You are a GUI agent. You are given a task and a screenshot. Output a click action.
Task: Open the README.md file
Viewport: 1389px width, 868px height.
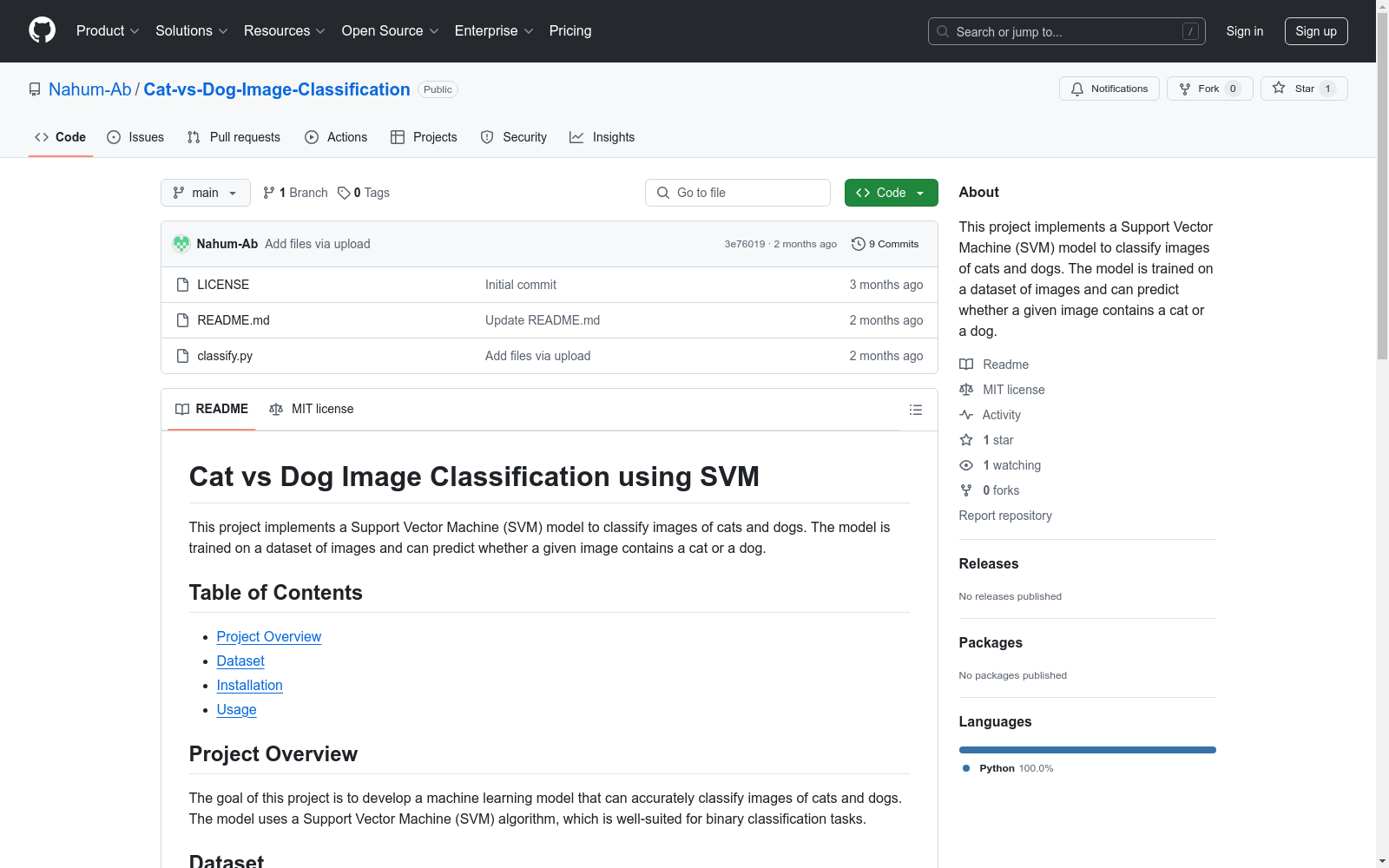[x=234, y=320]
